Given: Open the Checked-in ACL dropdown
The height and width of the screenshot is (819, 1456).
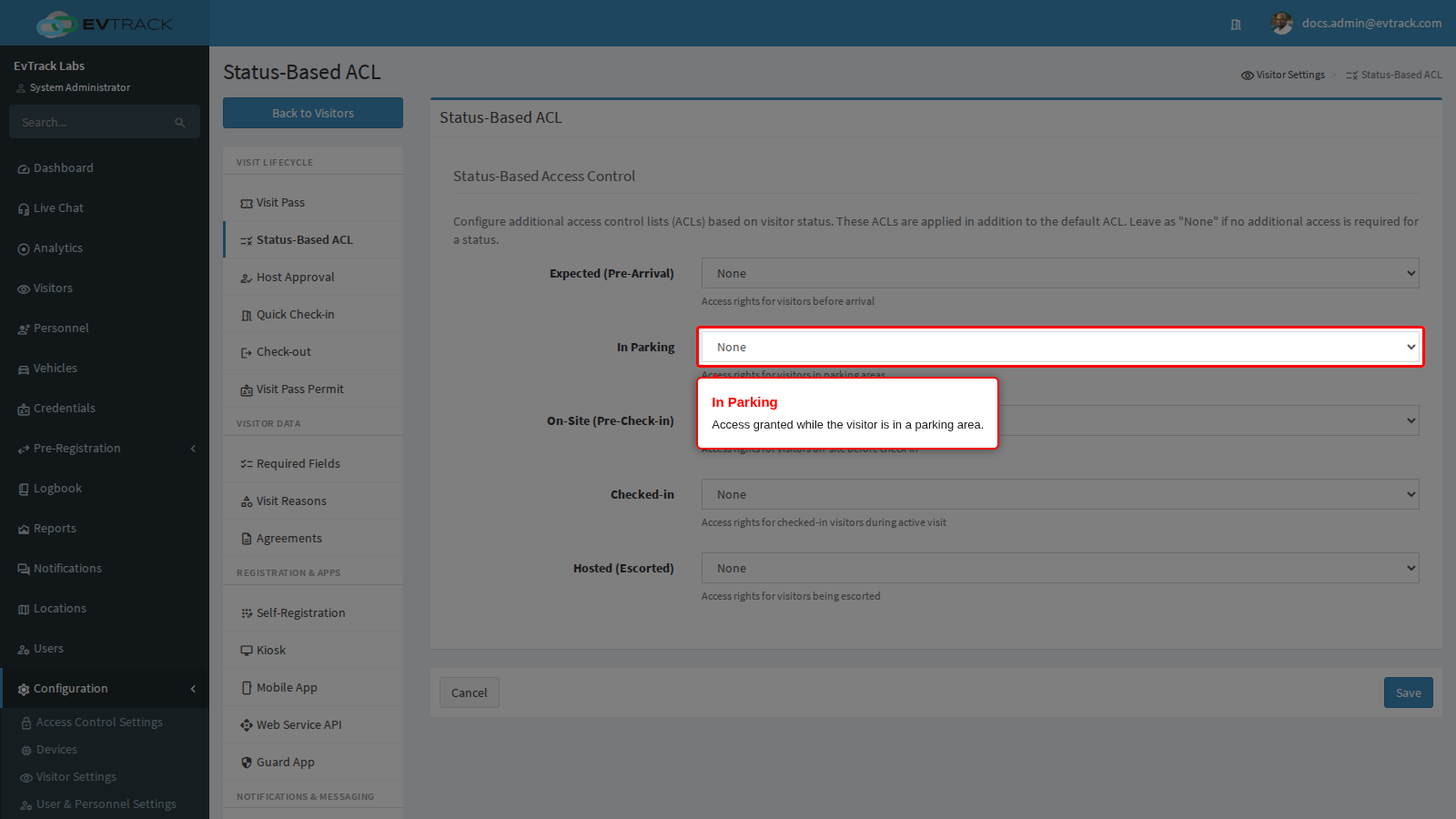Looking at the screenshot, I should point(1060,494).
